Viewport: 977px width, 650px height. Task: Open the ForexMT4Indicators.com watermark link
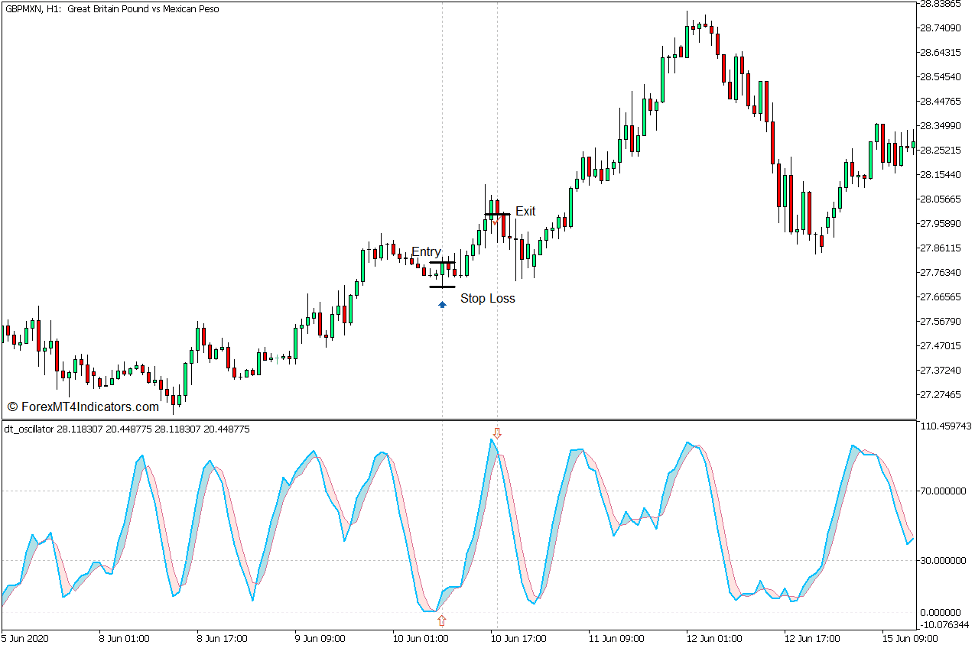83,407
